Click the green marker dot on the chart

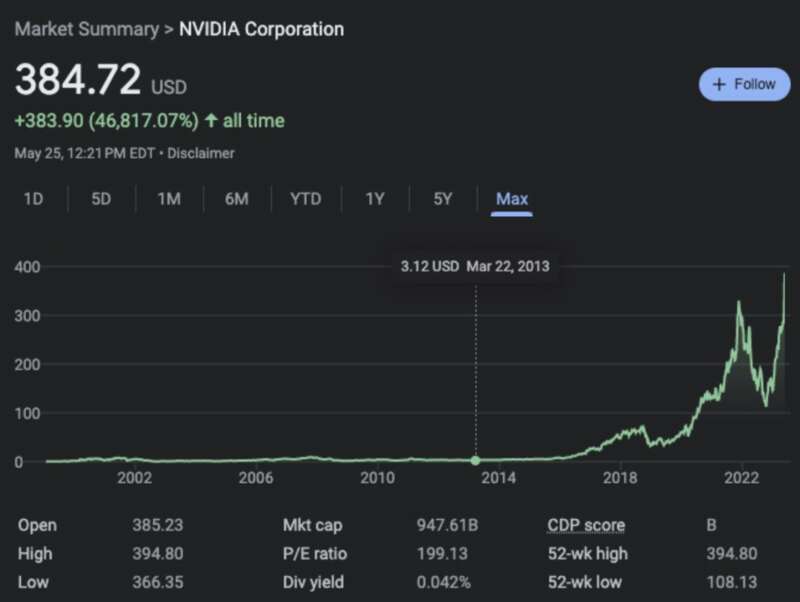tap(476, 460)
